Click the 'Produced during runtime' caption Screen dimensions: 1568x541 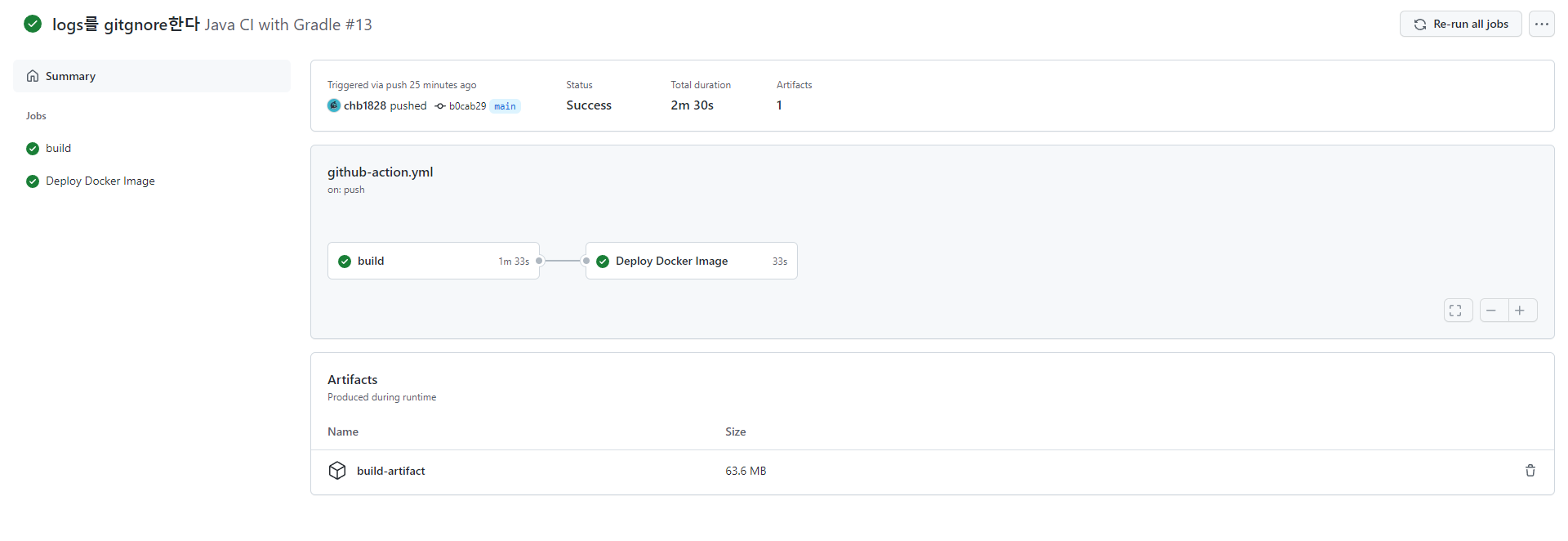tap(381, 397)
